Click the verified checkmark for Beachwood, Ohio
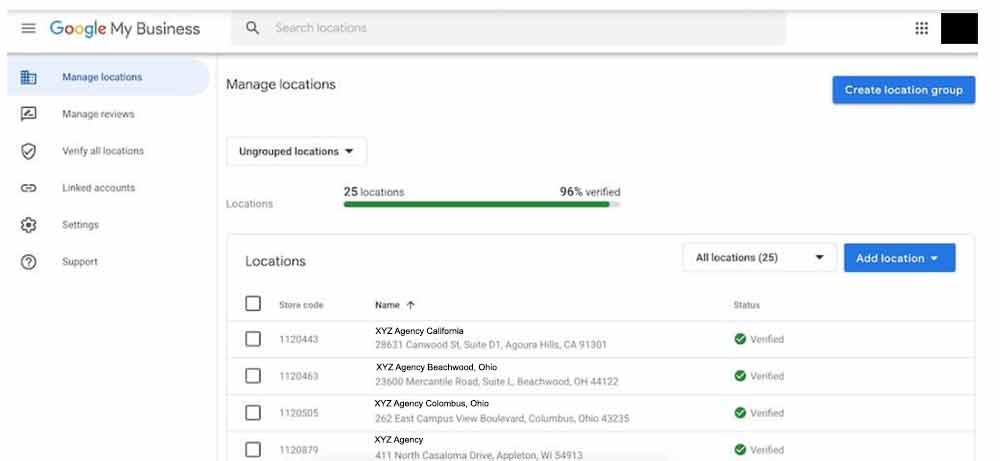The image size is (1000, 461). pyautogui.click(x=740, y=376)
